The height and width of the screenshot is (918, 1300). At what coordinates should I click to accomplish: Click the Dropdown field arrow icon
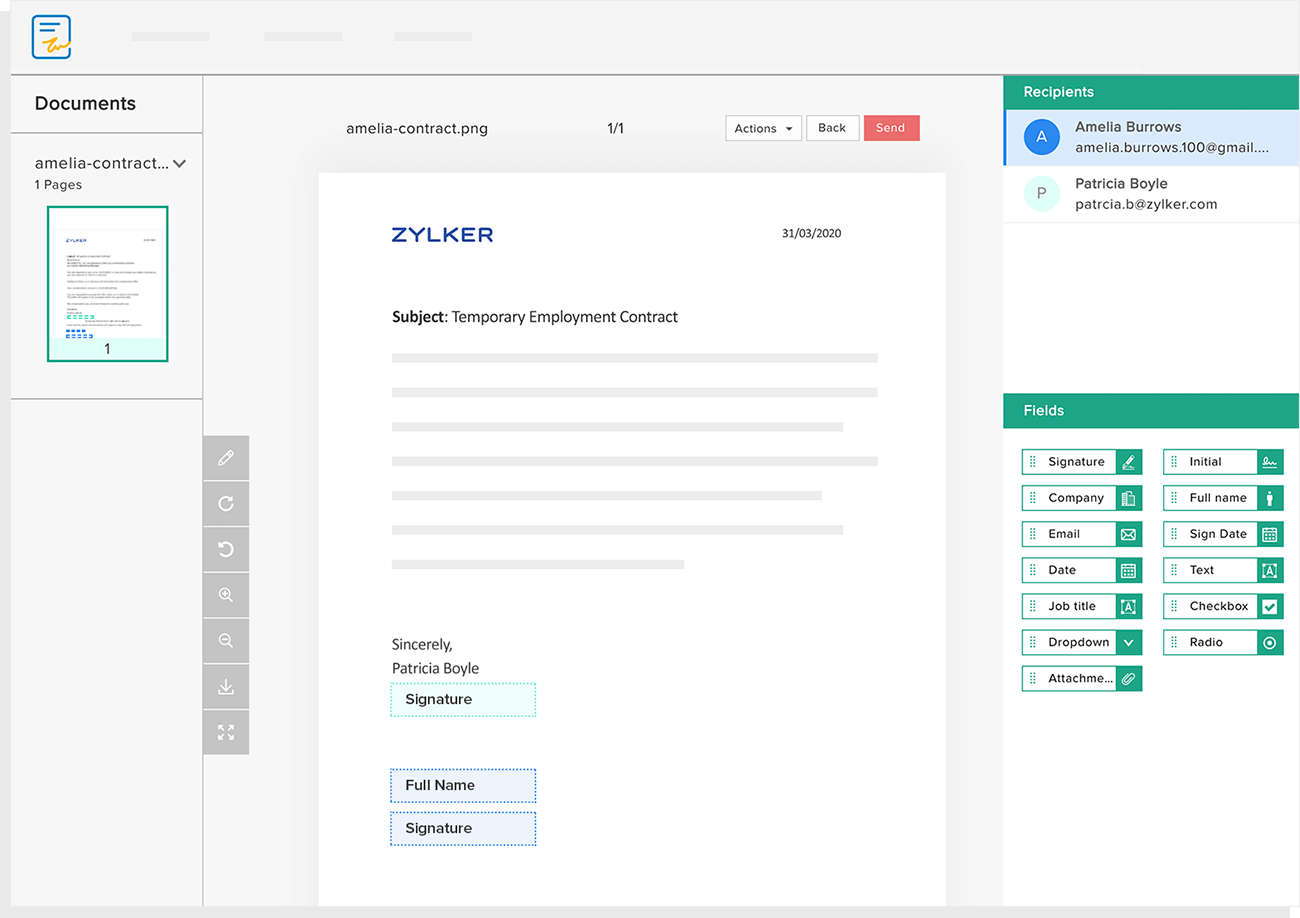pos(1129,642)
